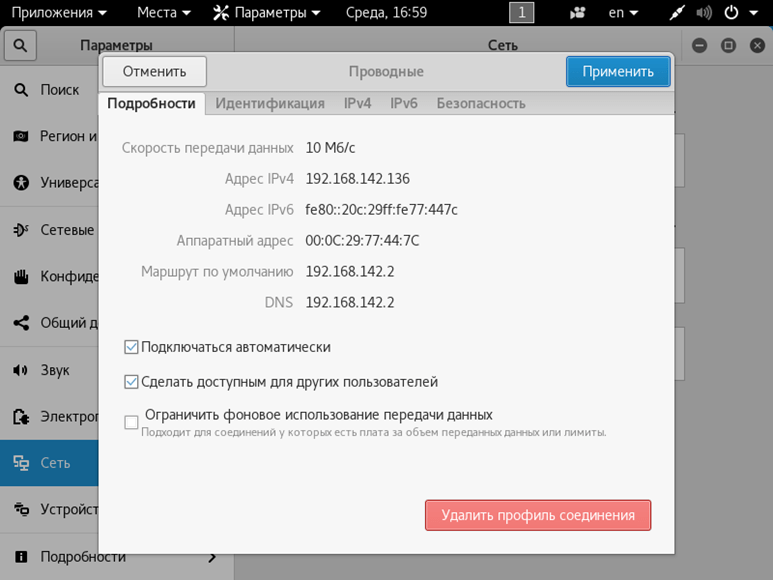Click the users icon in top bar

(x=578, y=13)
